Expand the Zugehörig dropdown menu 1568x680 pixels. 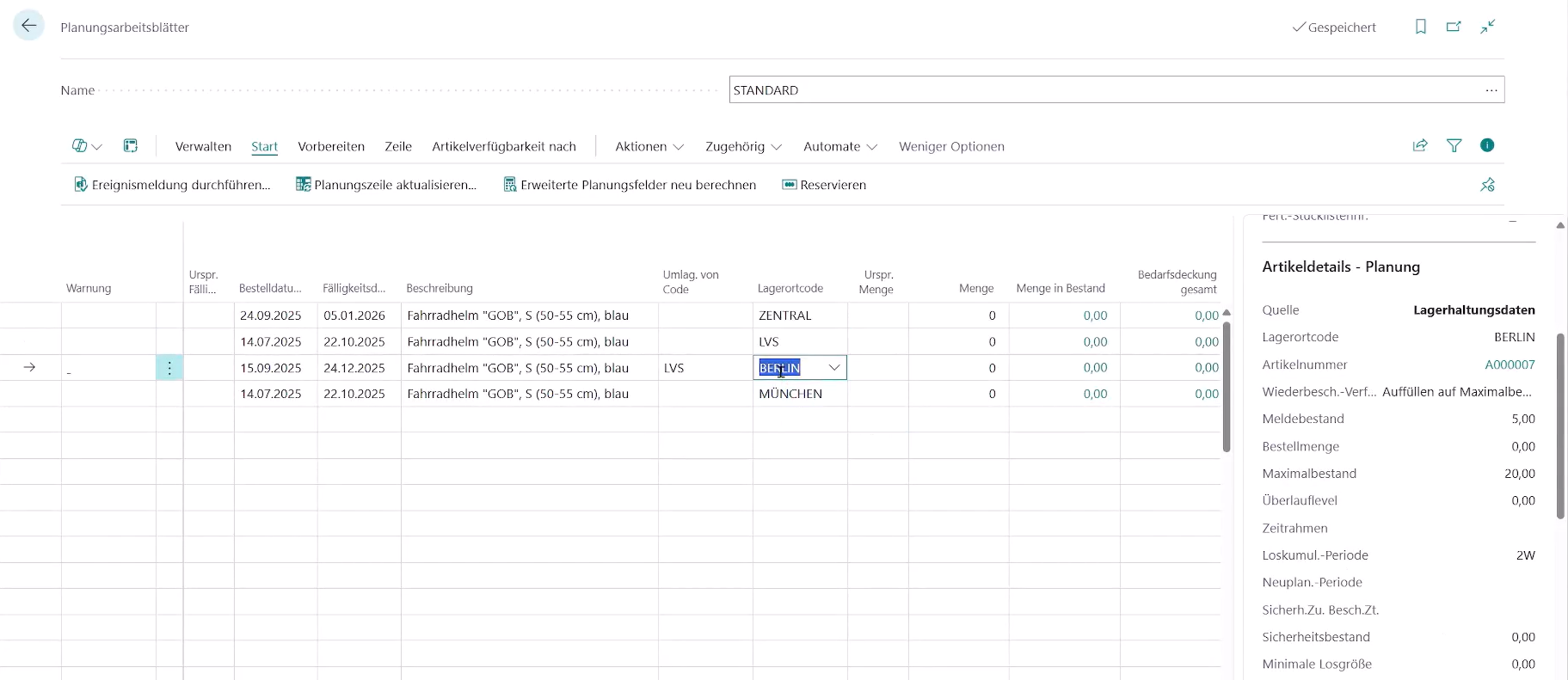(743, 147)
